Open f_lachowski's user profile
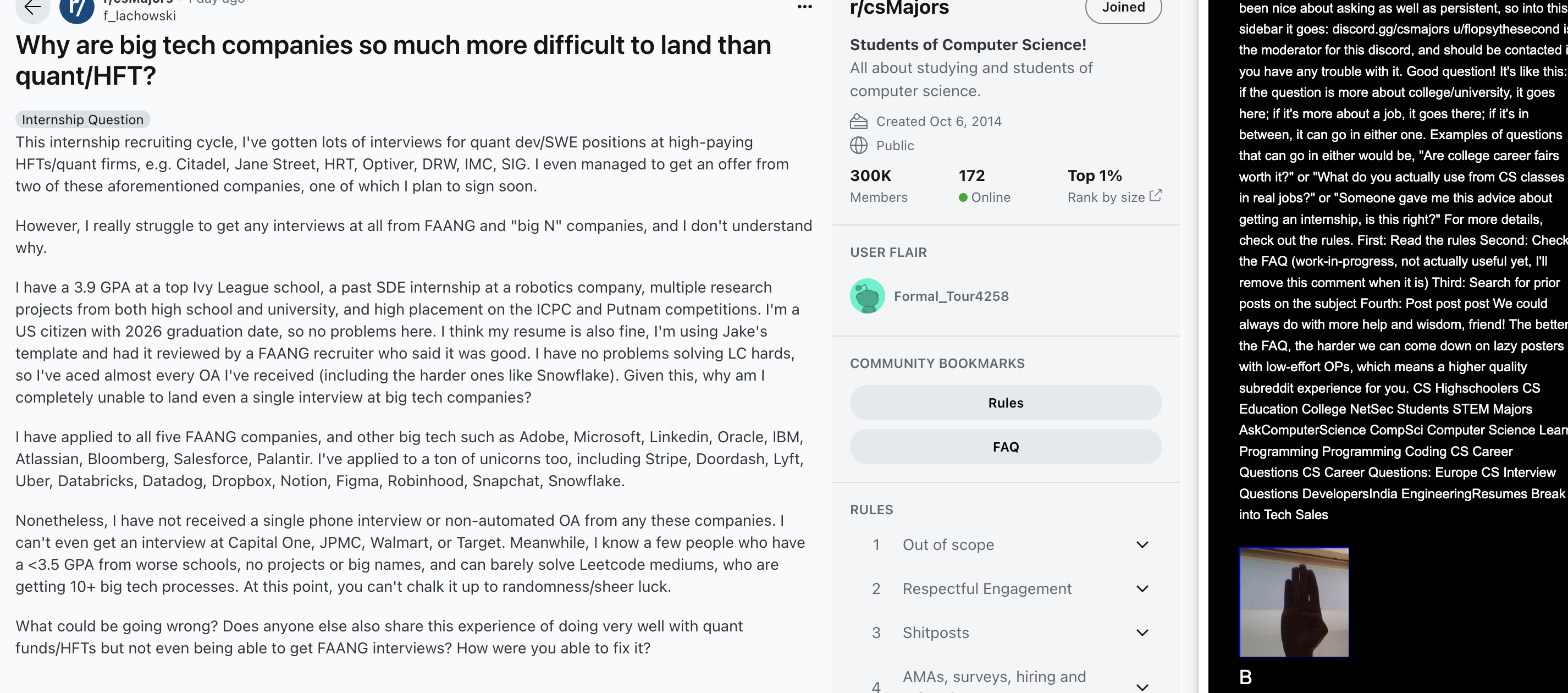Viewport: 1568px width, 693px height. coord(140,16)
